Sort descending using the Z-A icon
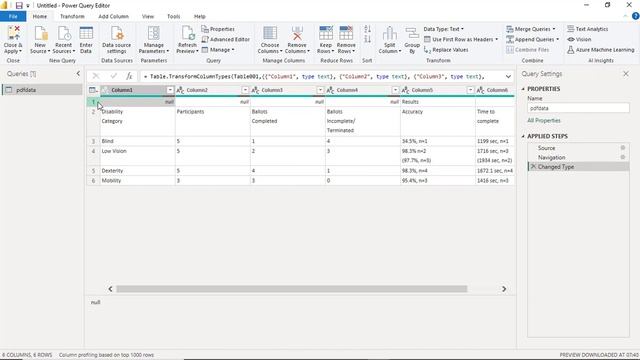640x360 pixels. point(367,39)
